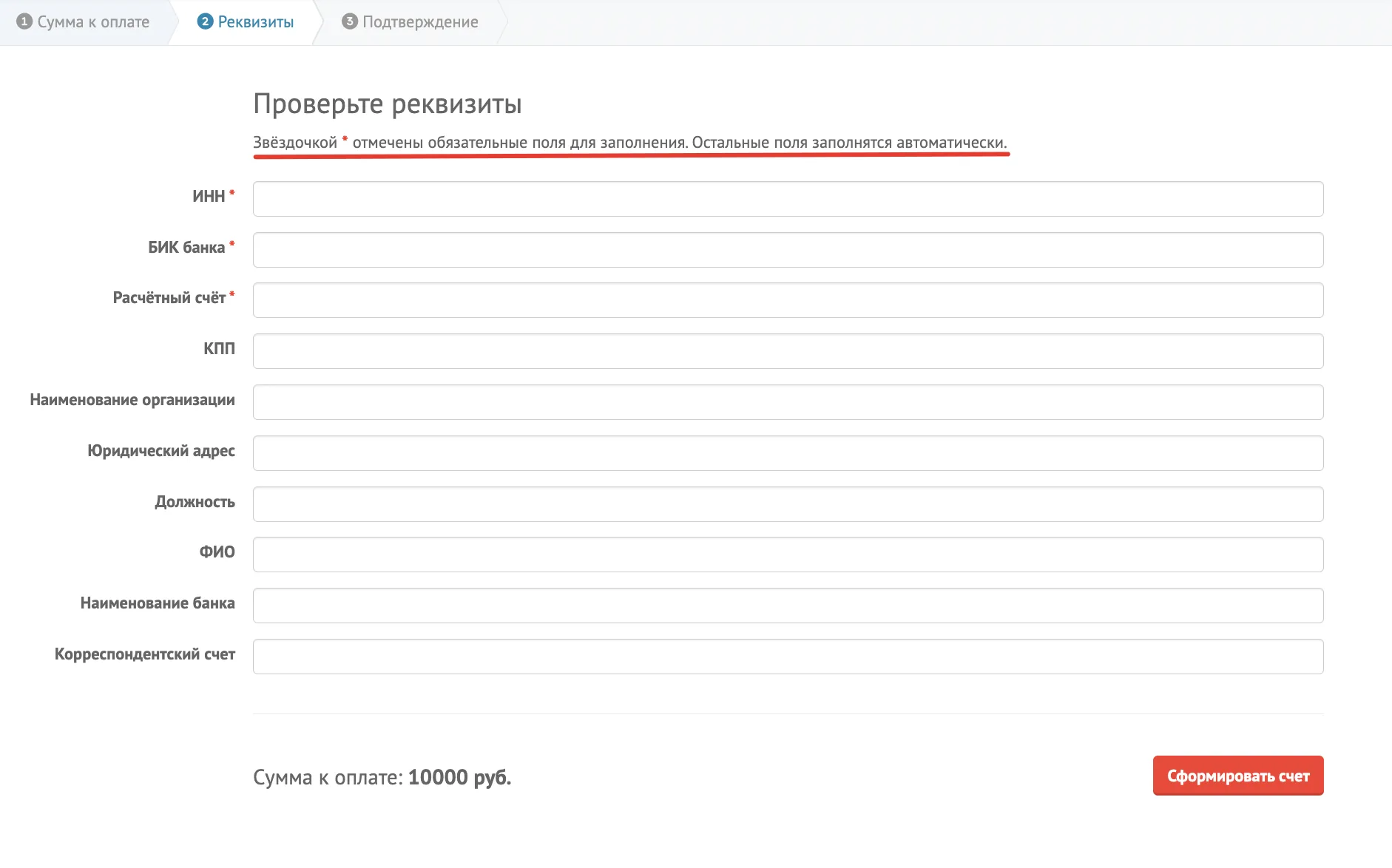
Task: Click the Проверьте реквизиты heading
Action: click(388, 104)
